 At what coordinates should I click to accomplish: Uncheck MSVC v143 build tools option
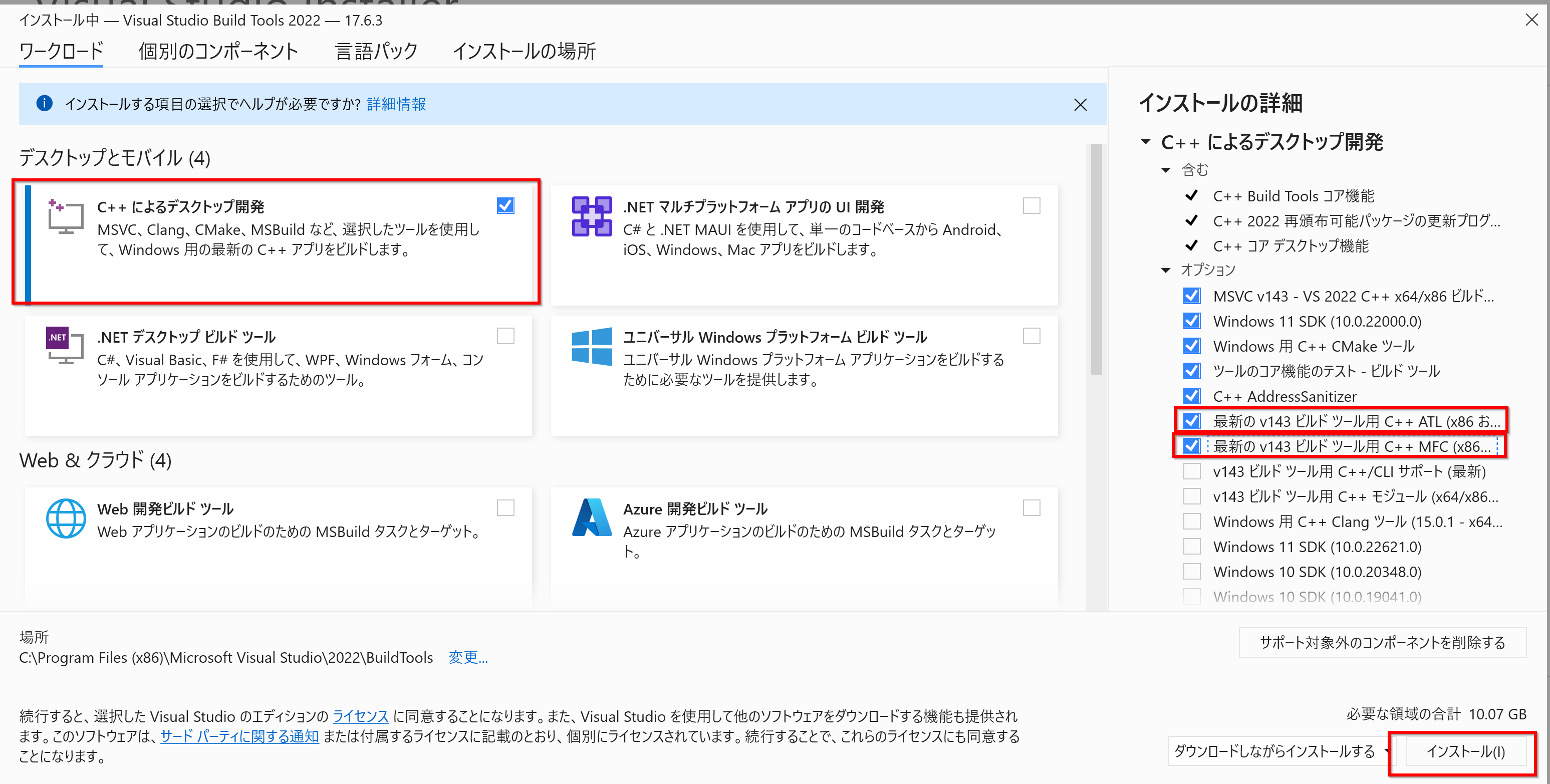[x=1191, y=296]
